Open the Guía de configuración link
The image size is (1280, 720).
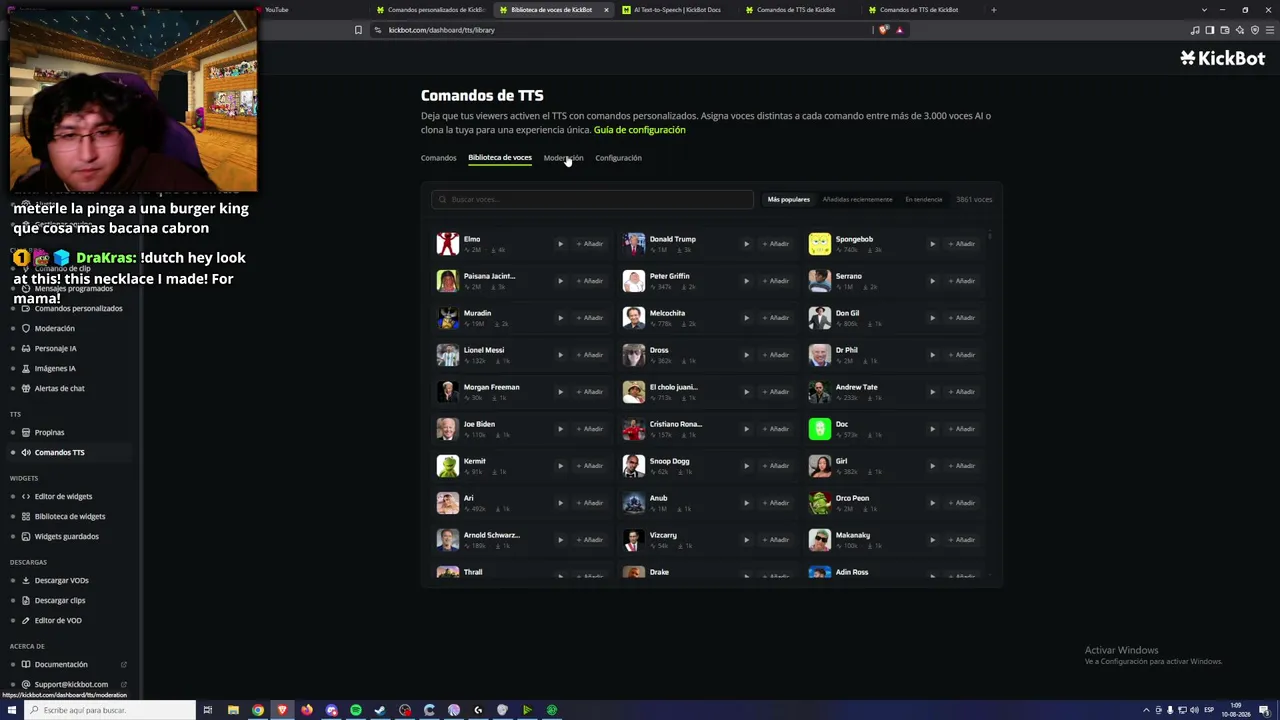[640, 130]
